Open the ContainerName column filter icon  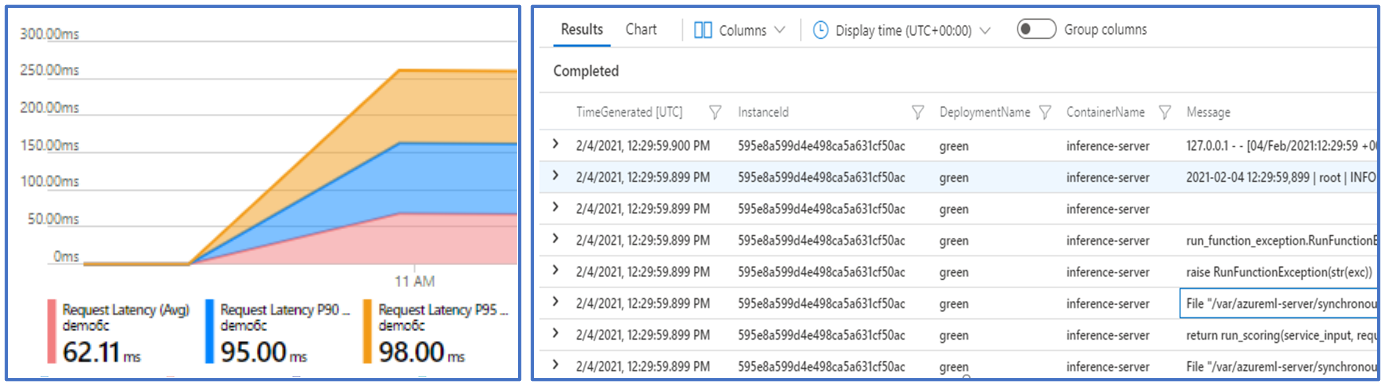coord(1165,112)
